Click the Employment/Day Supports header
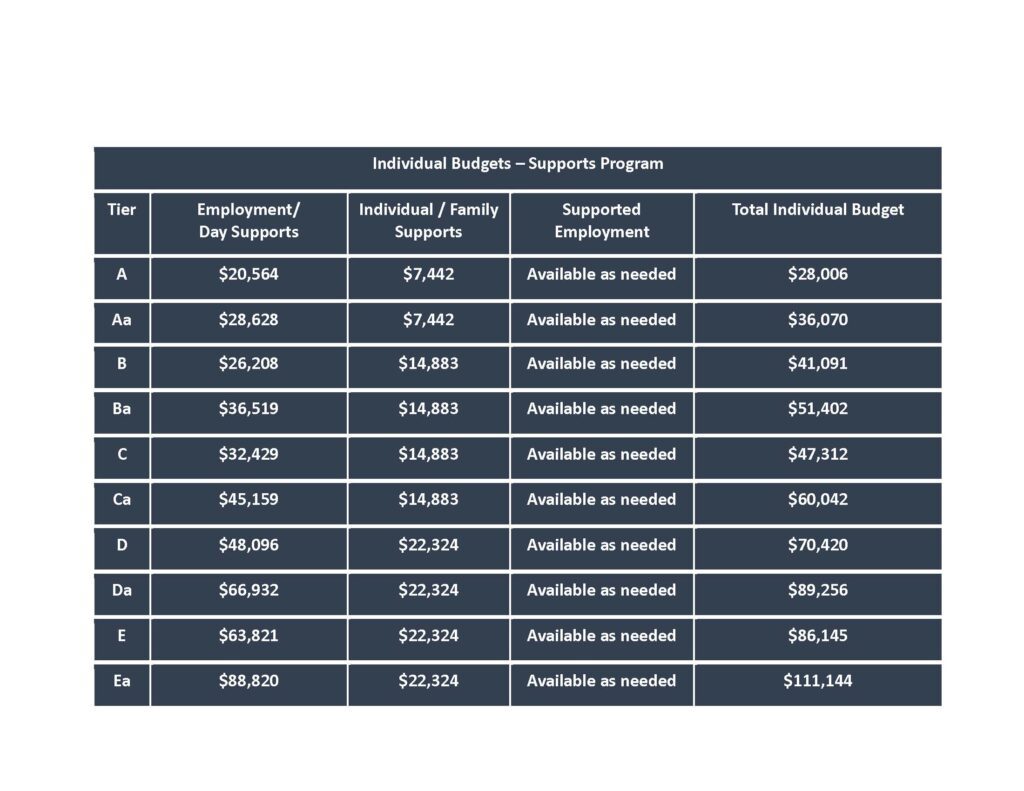 248,221
